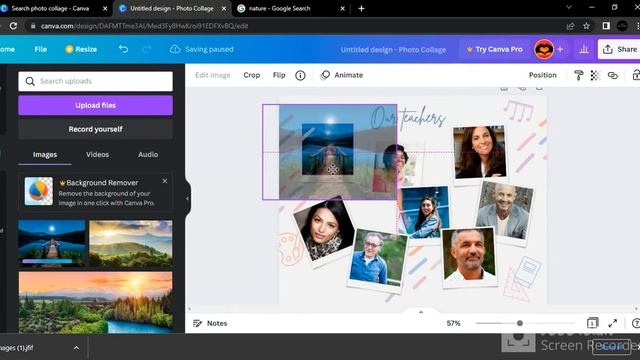The height and width of the screenshot is (360, 640).
Task: Open the Position panel
Action: (542, 75)
